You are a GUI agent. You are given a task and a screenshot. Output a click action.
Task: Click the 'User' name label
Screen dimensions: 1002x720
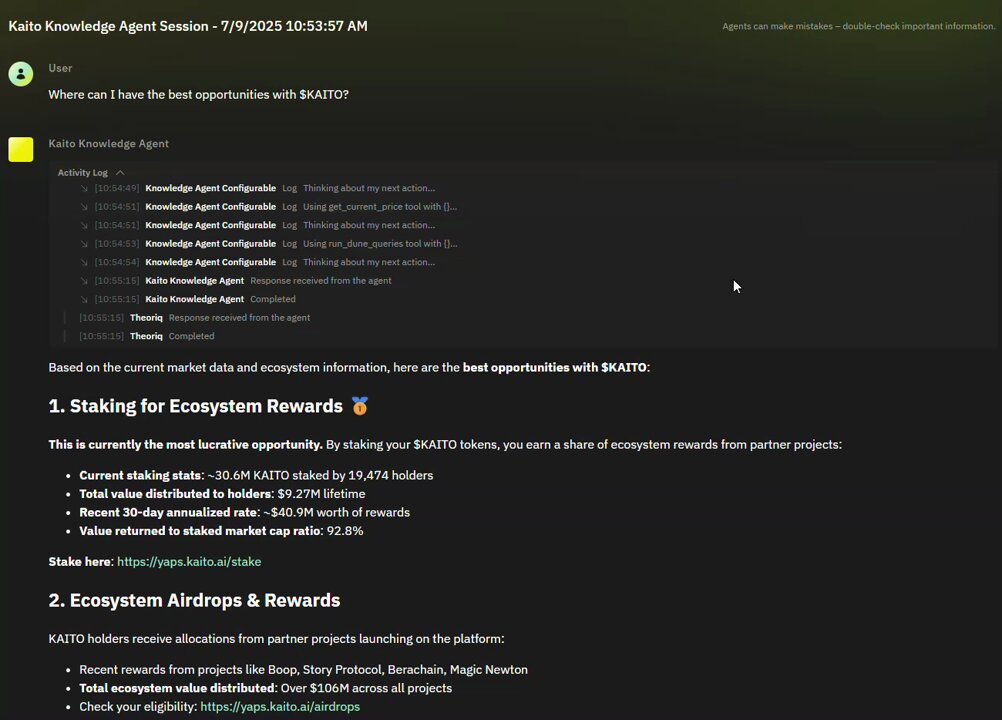point(60,68)
